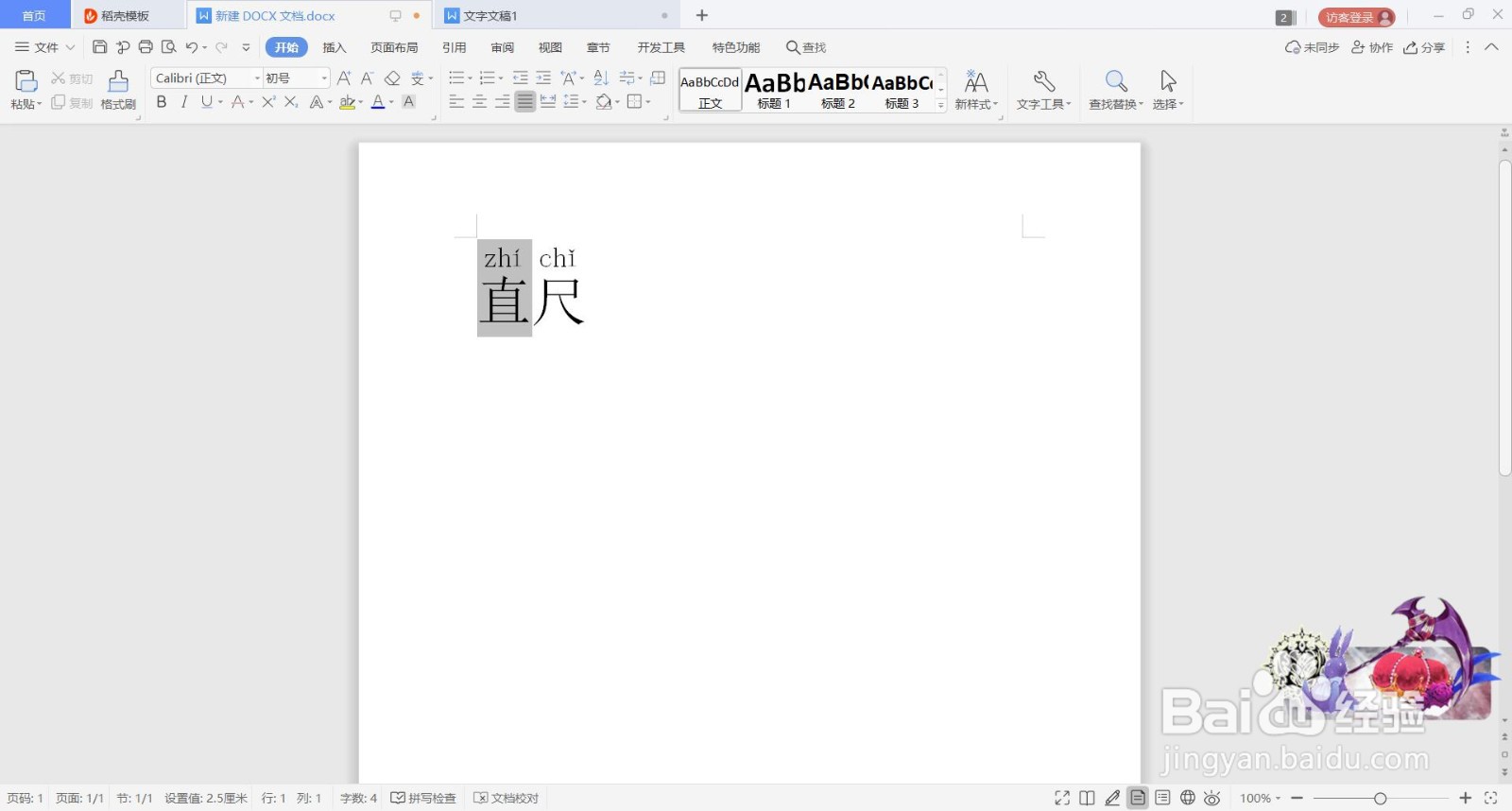Click the Paste clipboard icon
This screenshot has height=811, width=1512.
click(26, 81)
